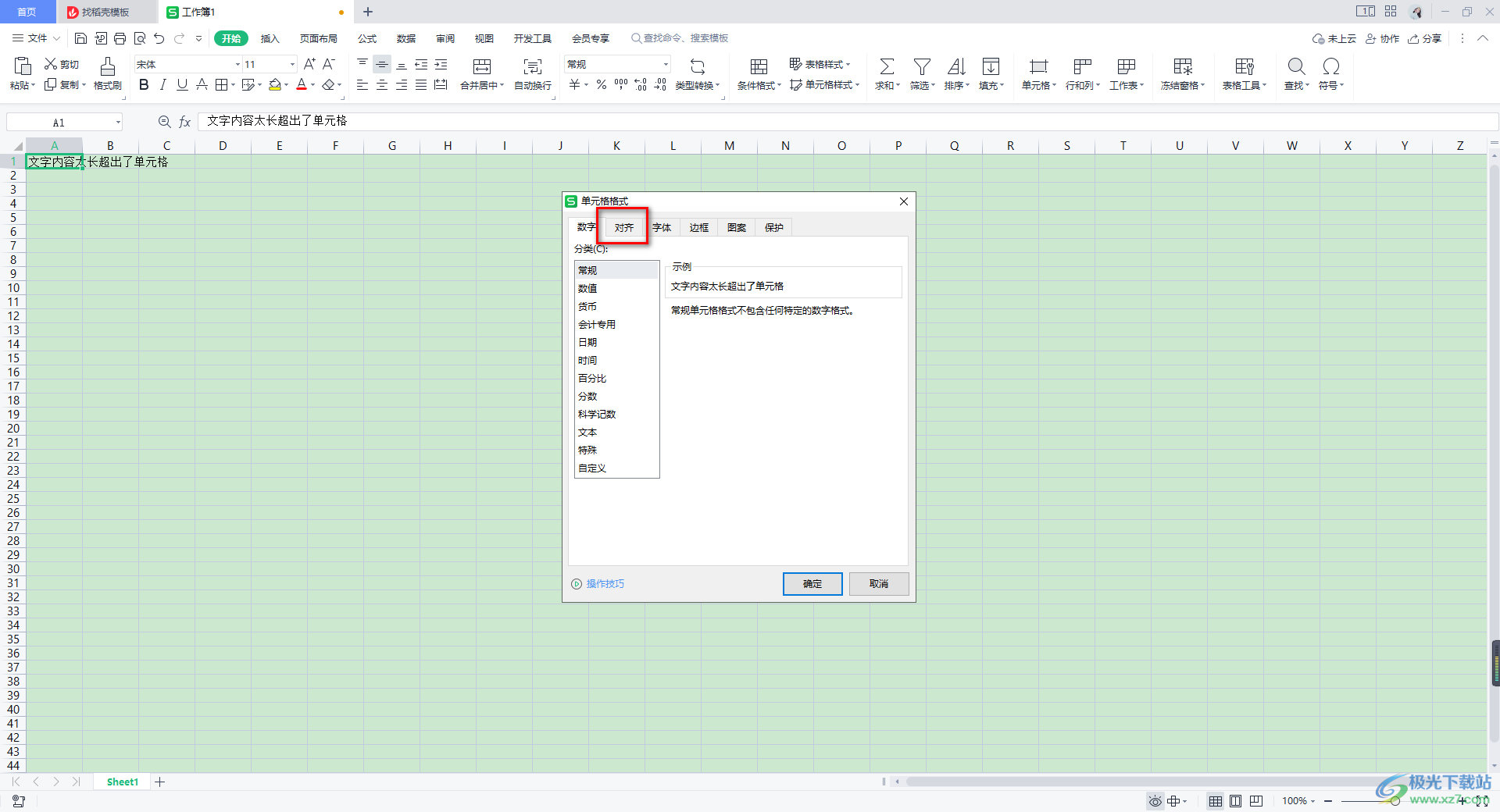Expand the Sort (排序) dropdown
Viewport: 1500px width, 812px height.
pos(968,86)
